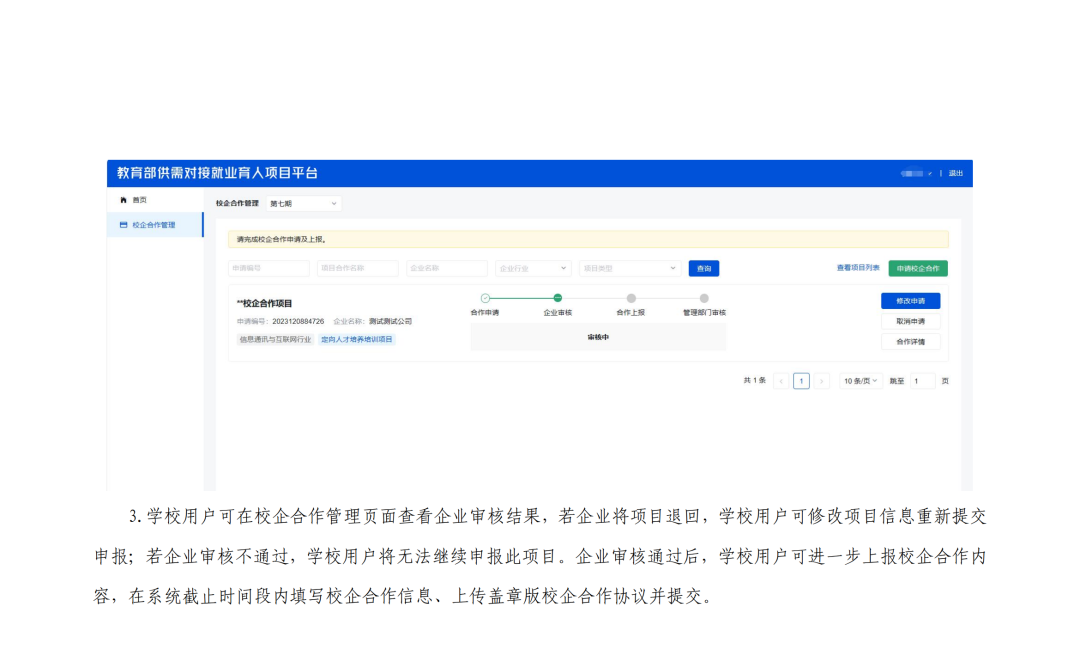Click the 查询 search button
Screen dimensions: 1080x669
tap(703, 267)
